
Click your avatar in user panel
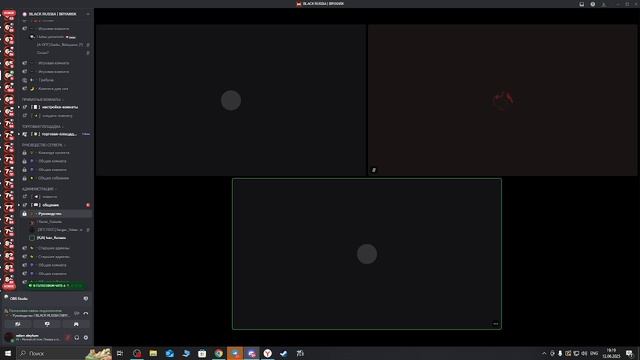coord(9,338)
